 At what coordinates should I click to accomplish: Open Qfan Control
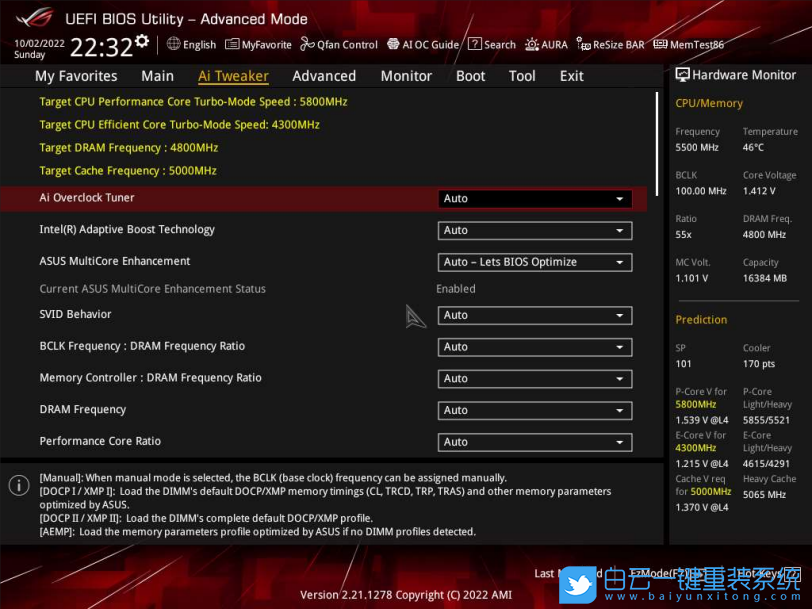click(x=339, y=44)
